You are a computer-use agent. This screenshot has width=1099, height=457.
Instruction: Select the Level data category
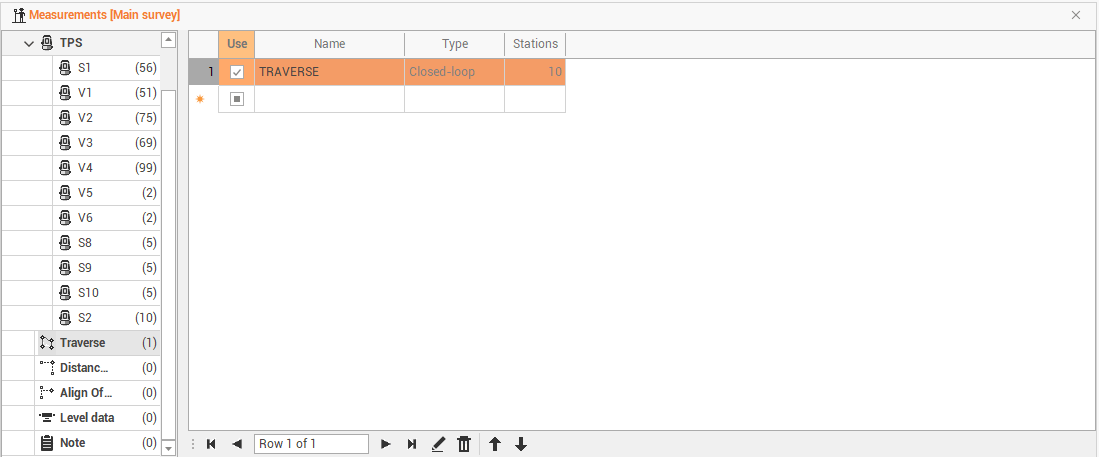click(86, 418)
